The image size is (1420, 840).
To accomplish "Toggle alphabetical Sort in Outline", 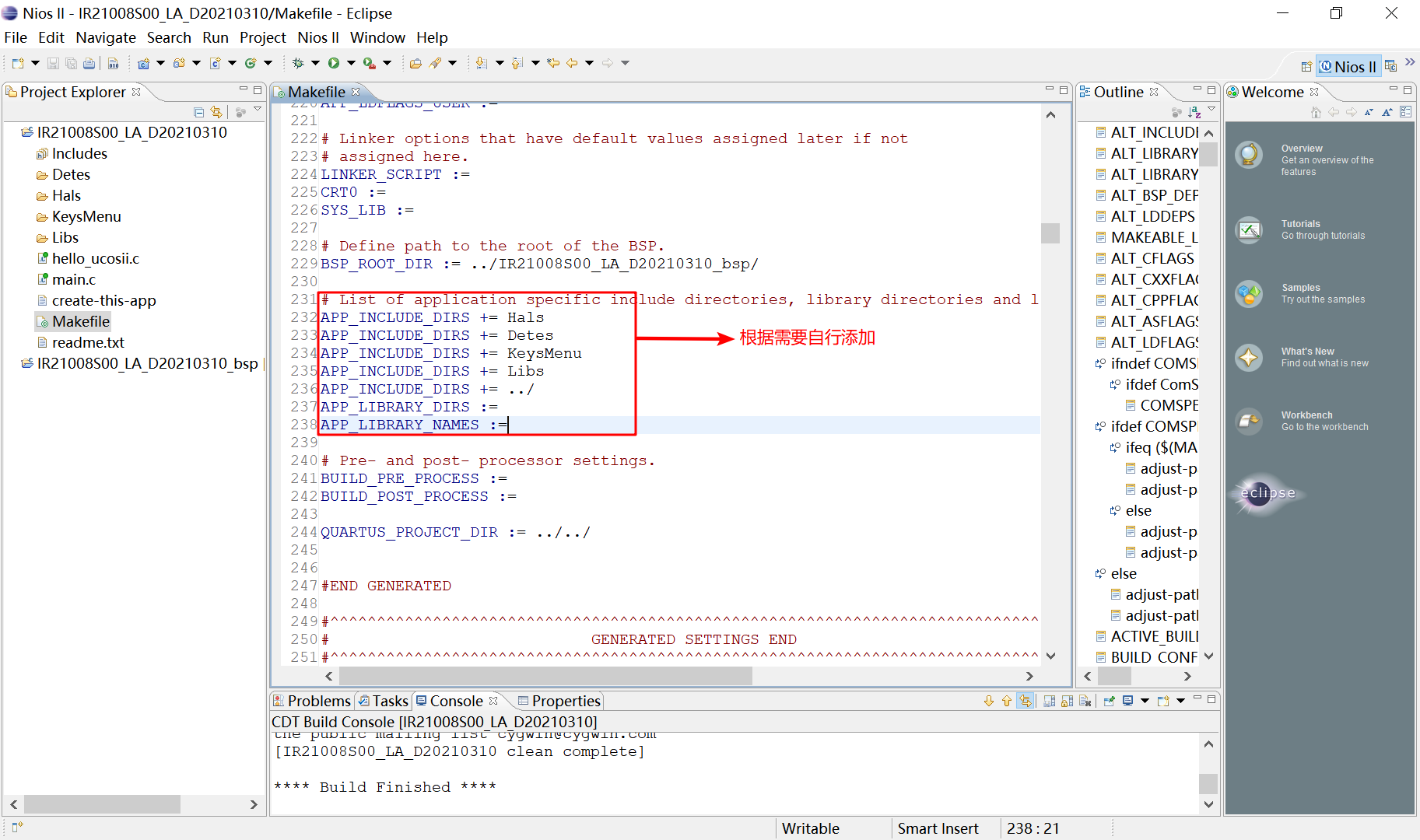I will tap(1194, 112).
